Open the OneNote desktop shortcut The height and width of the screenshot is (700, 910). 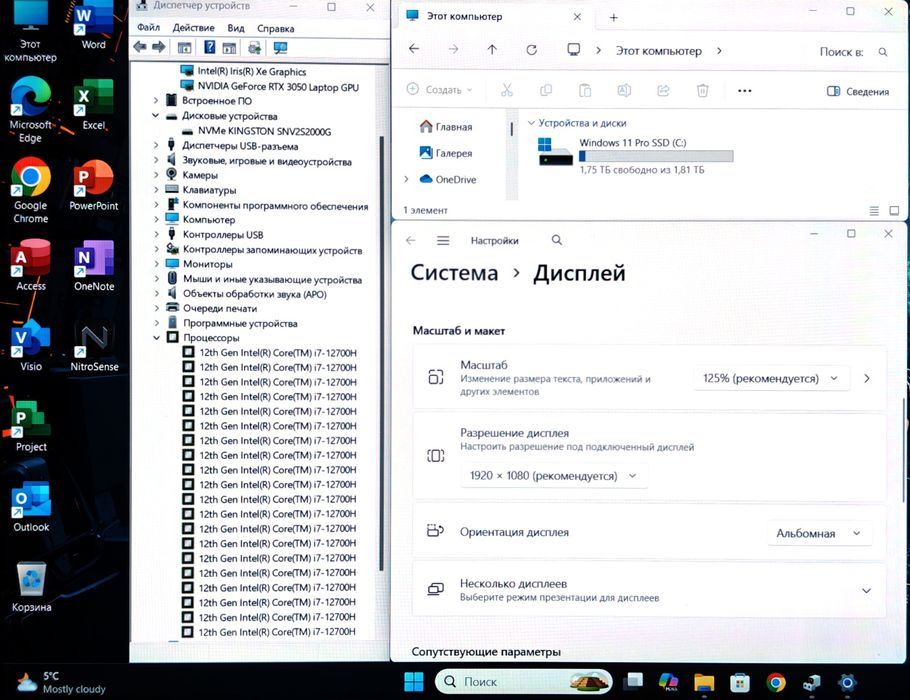pos(93,266)
